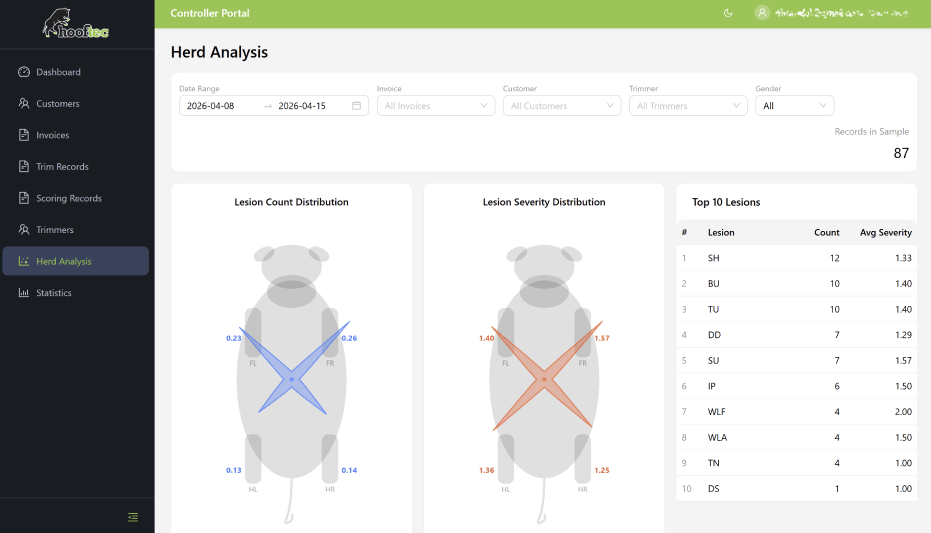Open the Trimmer selection dropdown

point(687,106)
